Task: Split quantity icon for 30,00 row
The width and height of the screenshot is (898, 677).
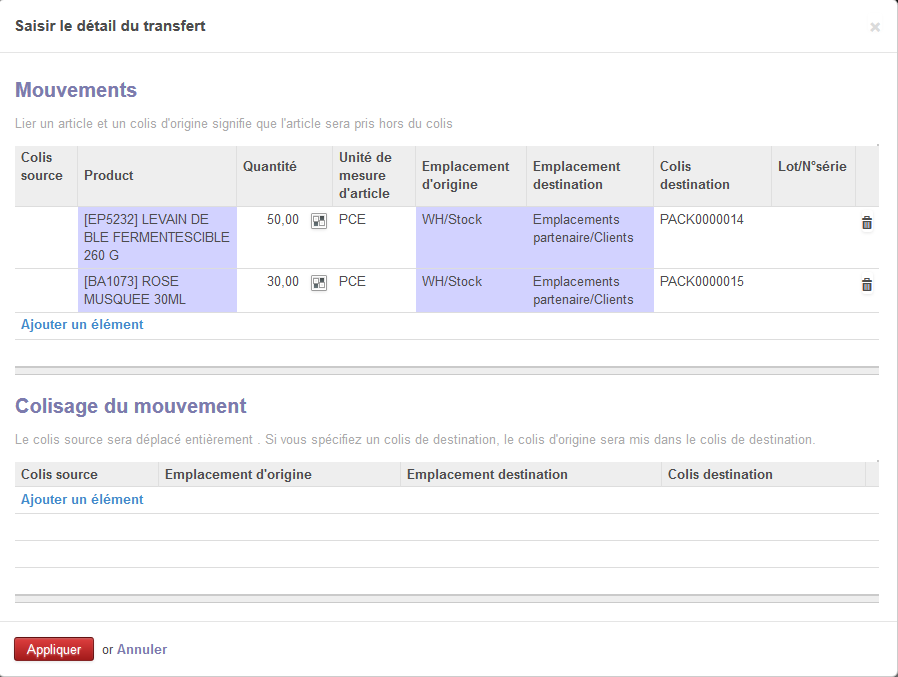Action: tap(319, 283)
